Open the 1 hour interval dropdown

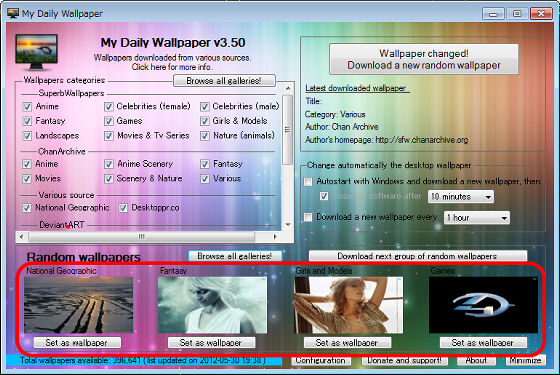tap(477, 218)
